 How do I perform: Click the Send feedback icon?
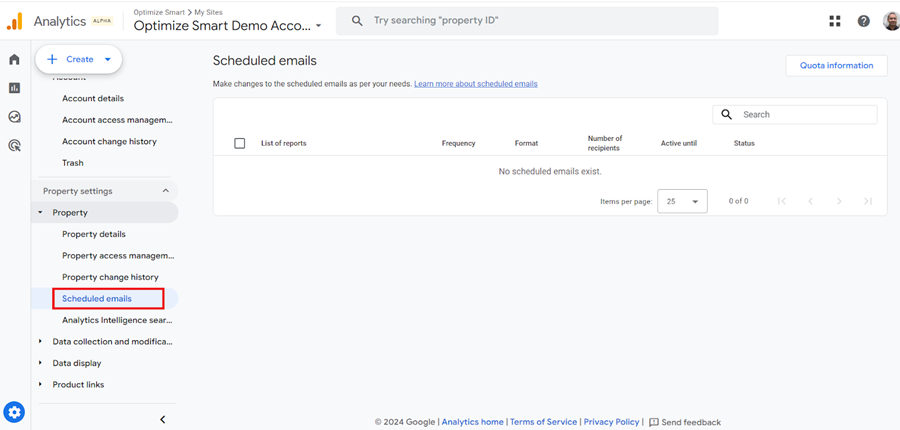[x=654, y=422]
